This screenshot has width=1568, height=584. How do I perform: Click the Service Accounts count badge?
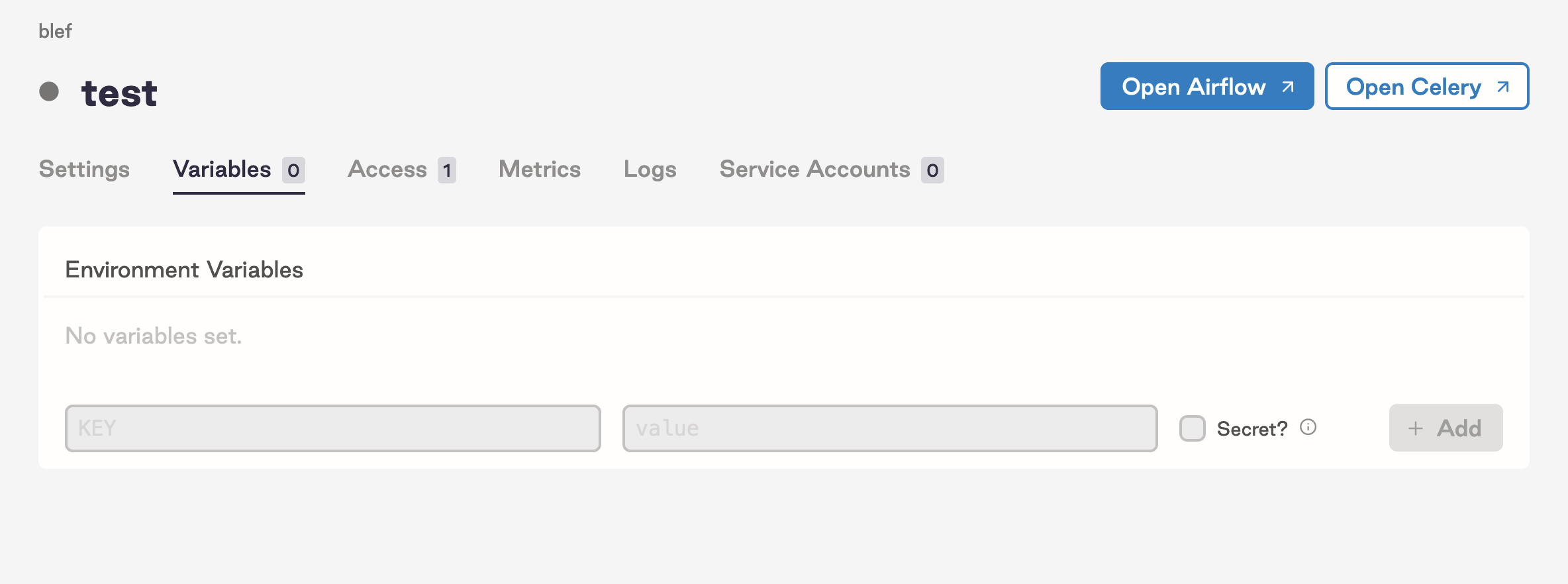932,170
